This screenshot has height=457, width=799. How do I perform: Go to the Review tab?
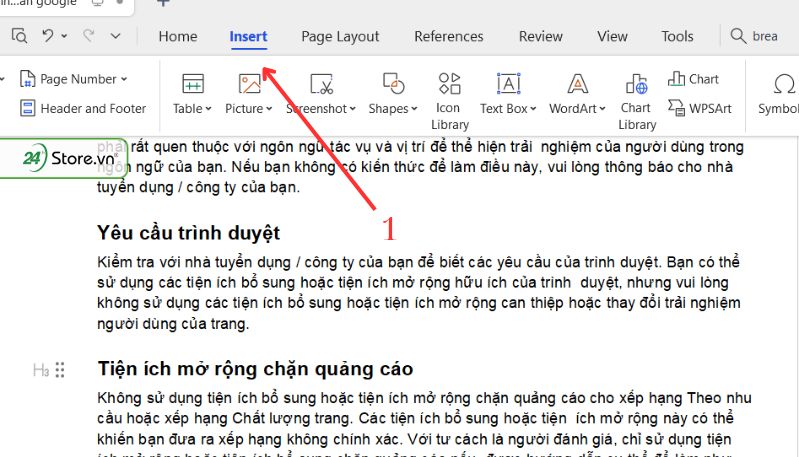click(541, 36)
